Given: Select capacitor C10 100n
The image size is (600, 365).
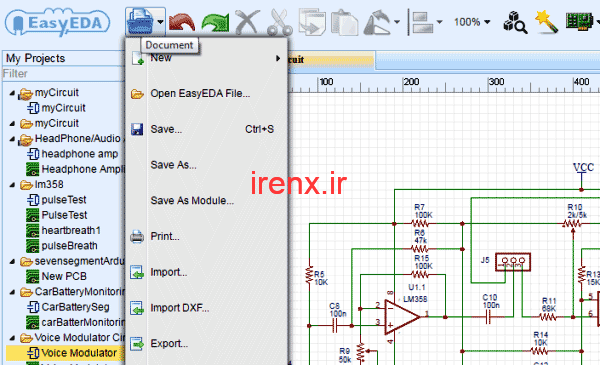Looking at the screenshot, I should (x=488, y=317).
